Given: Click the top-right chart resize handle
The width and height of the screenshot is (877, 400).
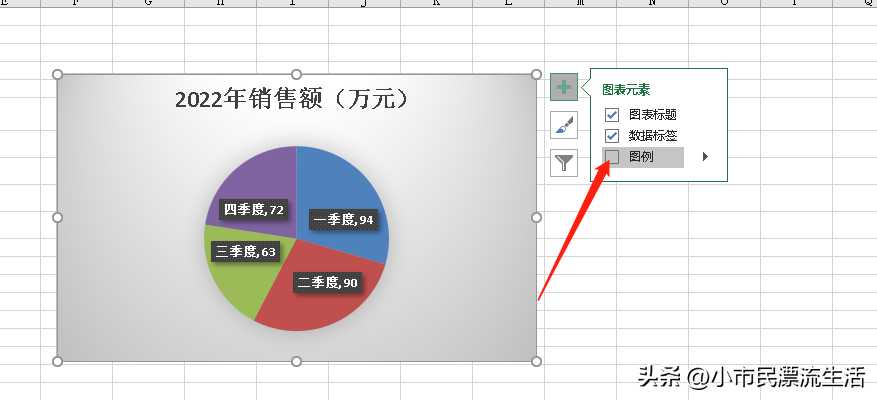Looking at the screenshot, I should click(x=536, y=74).
